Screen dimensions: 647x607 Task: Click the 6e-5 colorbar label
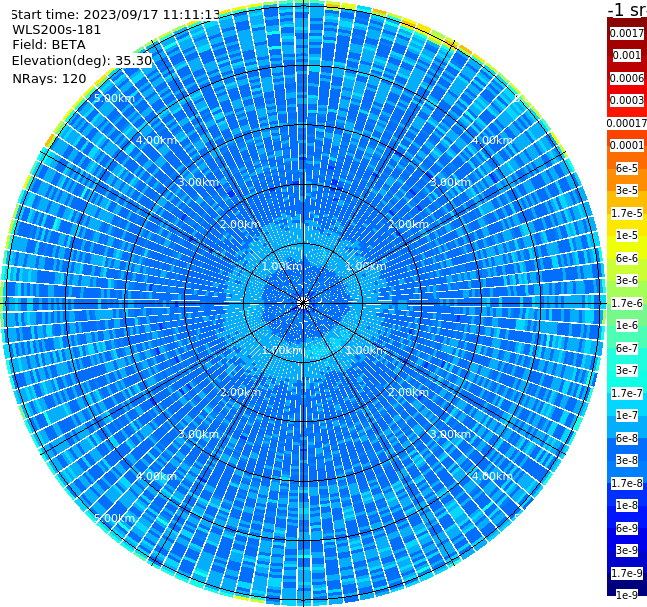click(x=627, y=168)
